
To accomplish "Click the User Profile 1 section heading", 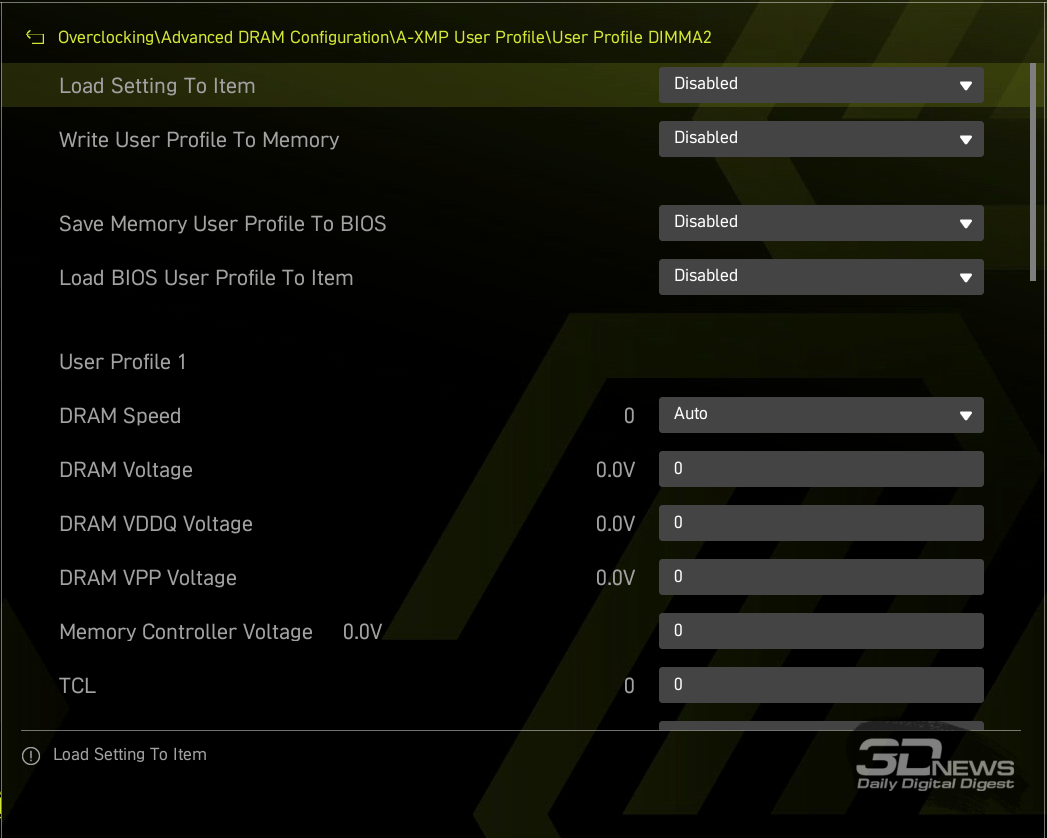I will (122, 362).
